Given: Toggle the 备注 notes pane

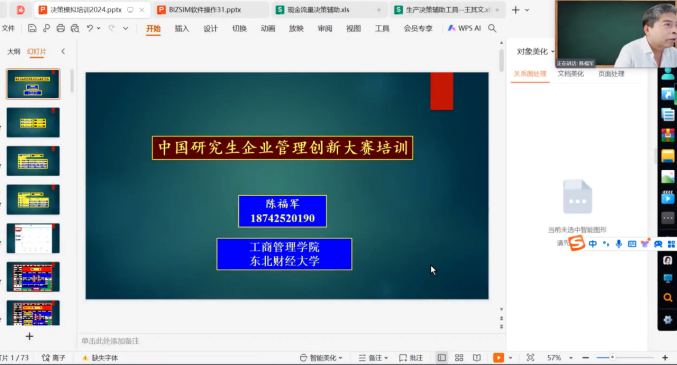Looking at the screenshot, I should [373, 358].
